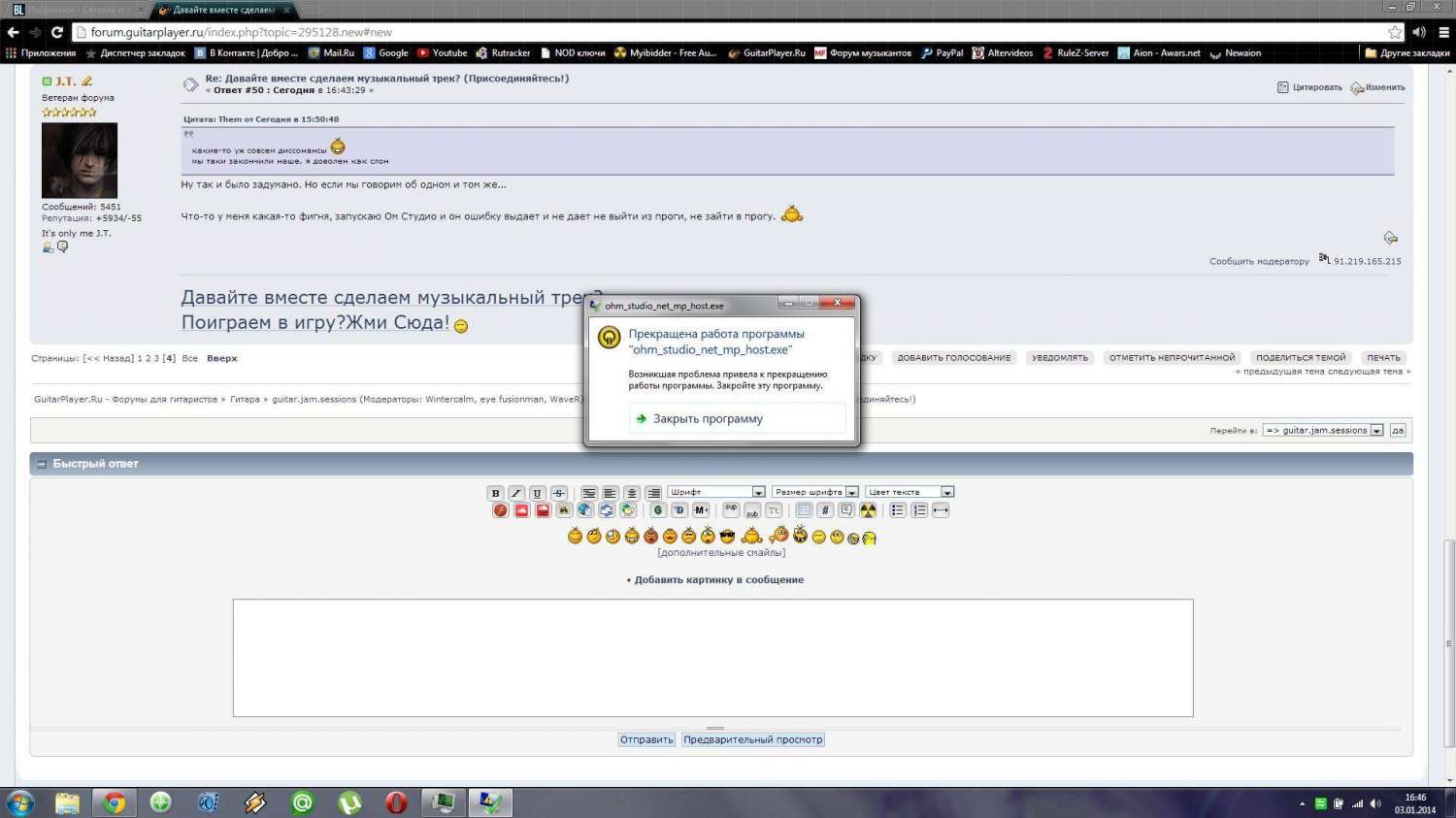Click the УВЕДОМЛЯТЬ notify button

click(x=1060, y=358)
